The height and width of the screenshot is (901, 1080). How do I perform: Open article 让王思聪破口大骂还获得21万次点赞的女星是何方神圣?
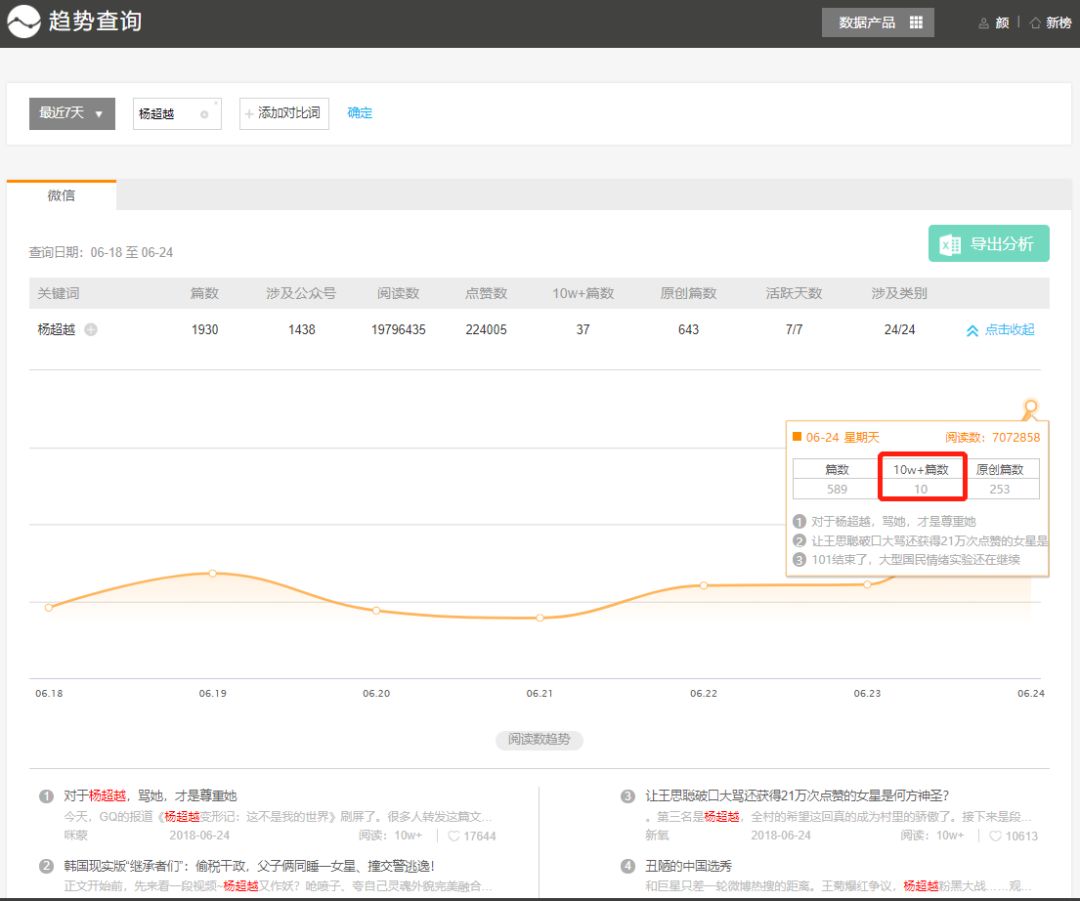[x=796, y=796]
